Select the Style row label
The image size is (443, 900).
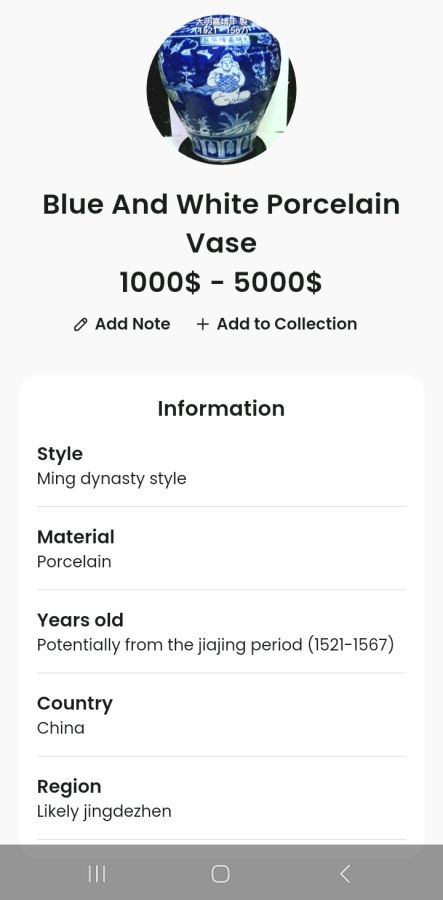click(60, 454)
